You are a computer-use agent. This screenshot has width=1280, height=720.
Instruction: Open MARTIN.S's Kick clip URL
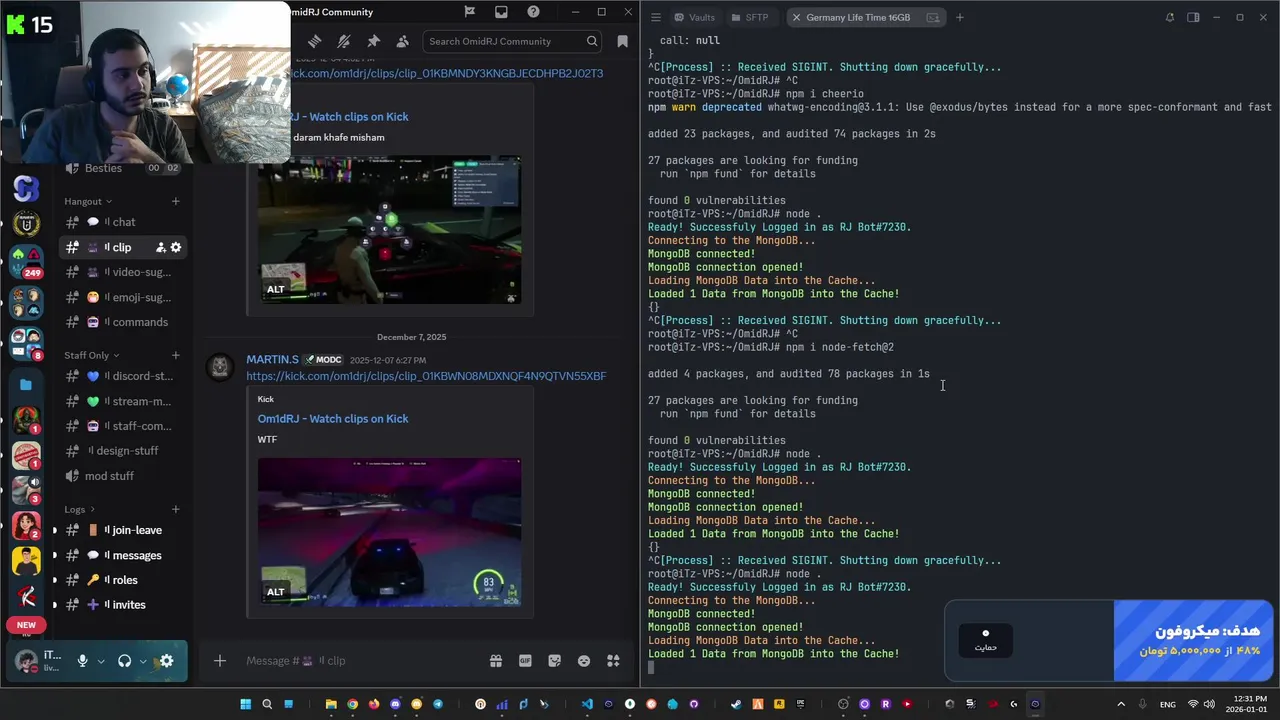426,376
